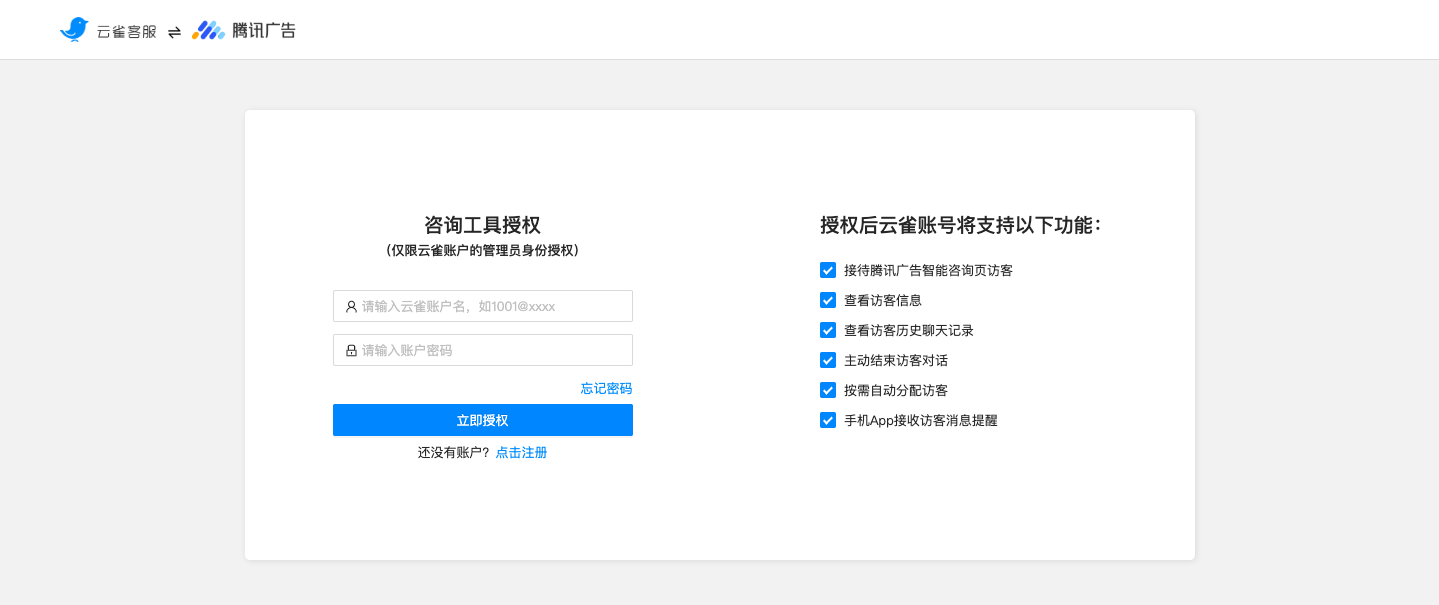
Task: Click the 授权后云雀账号将支持以下功能 heading
Action: coord(960,226)
